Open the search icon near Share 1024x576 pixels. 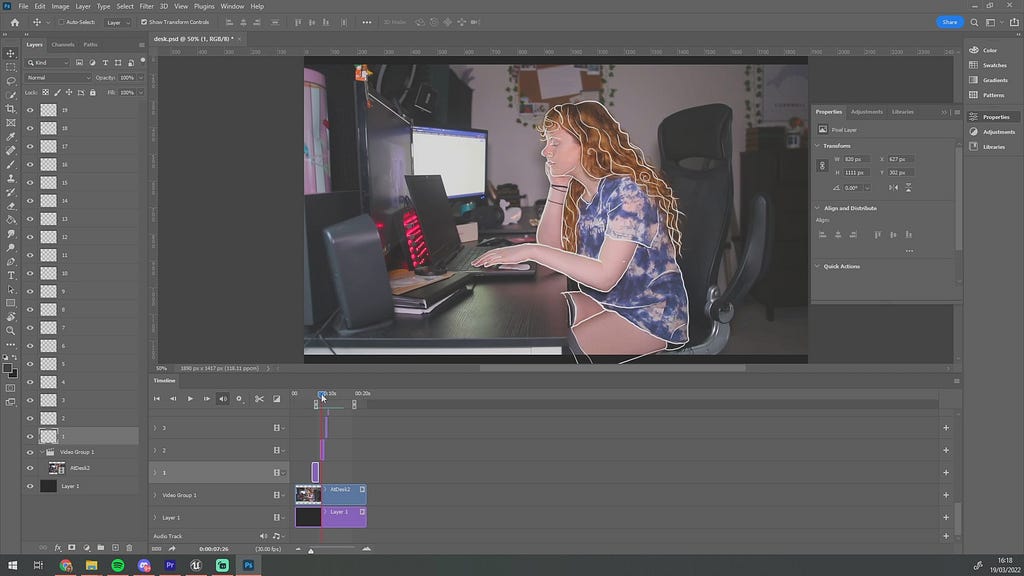[974, 22]
